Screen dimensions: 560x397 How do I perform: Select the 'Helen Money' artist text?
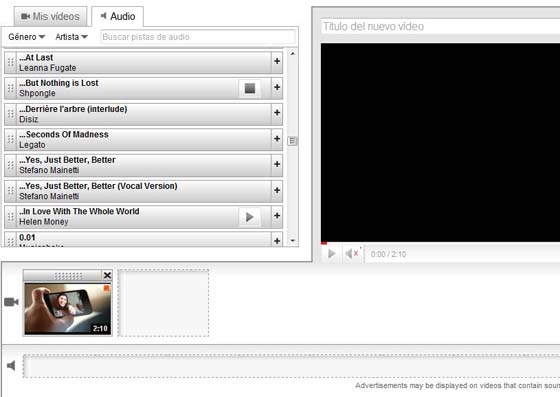(x=44, y=222)
